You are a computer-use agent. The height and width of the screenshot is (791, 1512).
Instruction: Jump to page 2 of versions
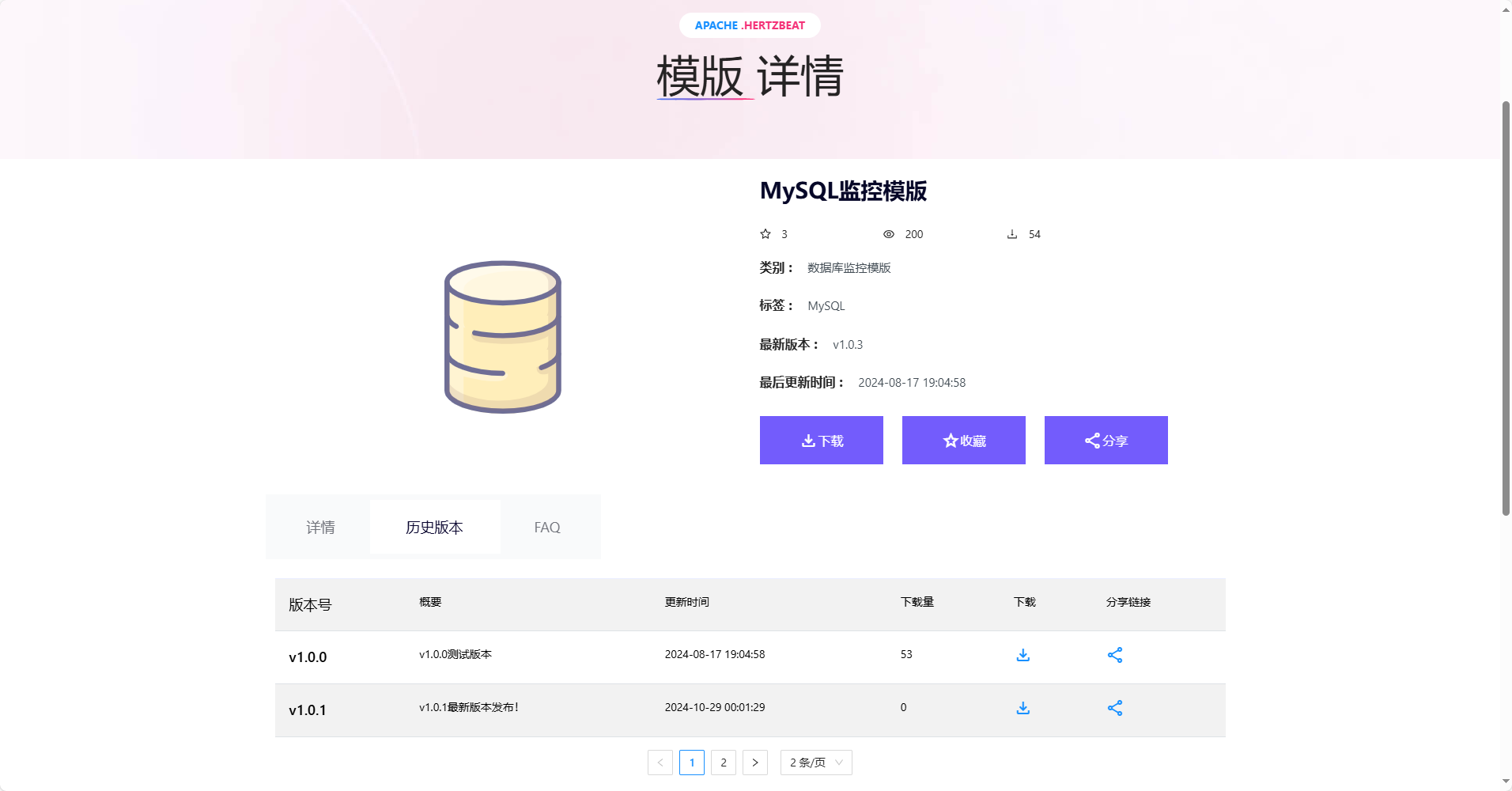(724, 763)
